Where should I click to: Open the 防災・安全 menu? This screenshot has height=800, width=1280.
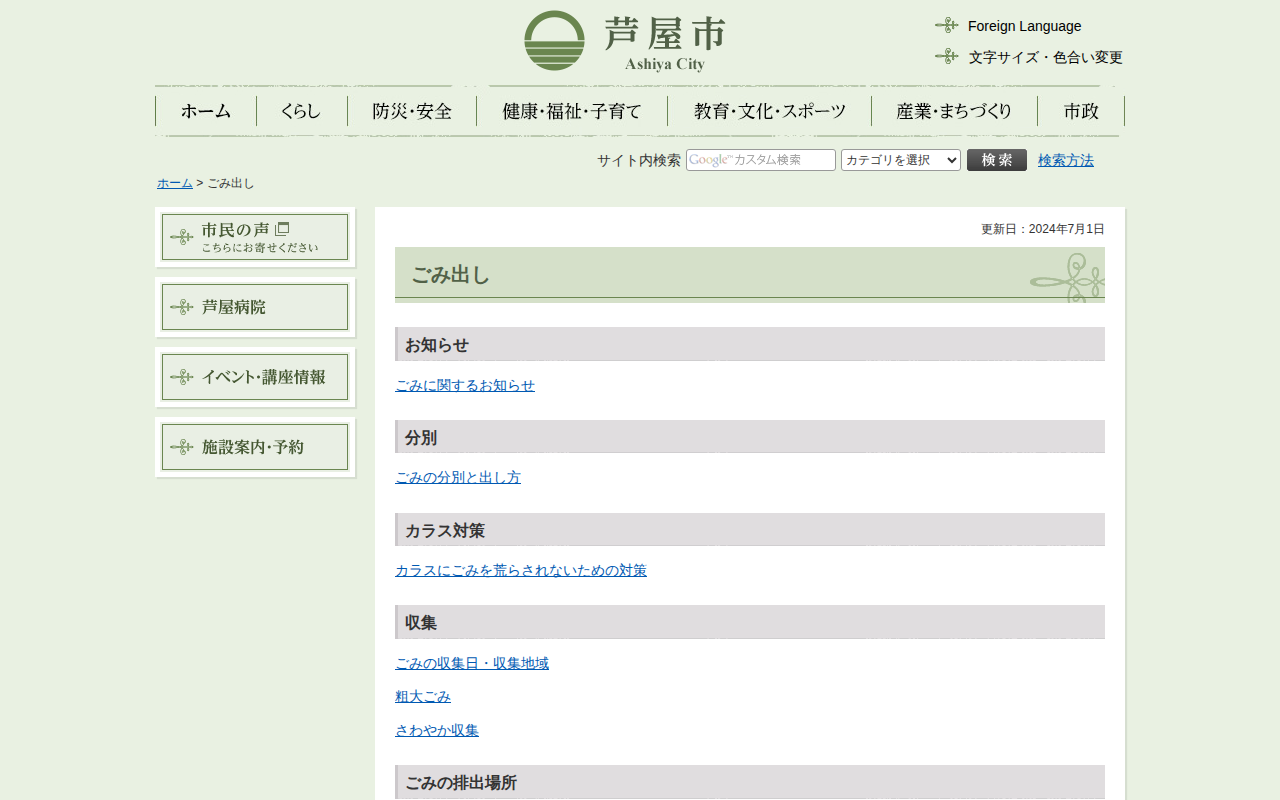coord(412,111)
